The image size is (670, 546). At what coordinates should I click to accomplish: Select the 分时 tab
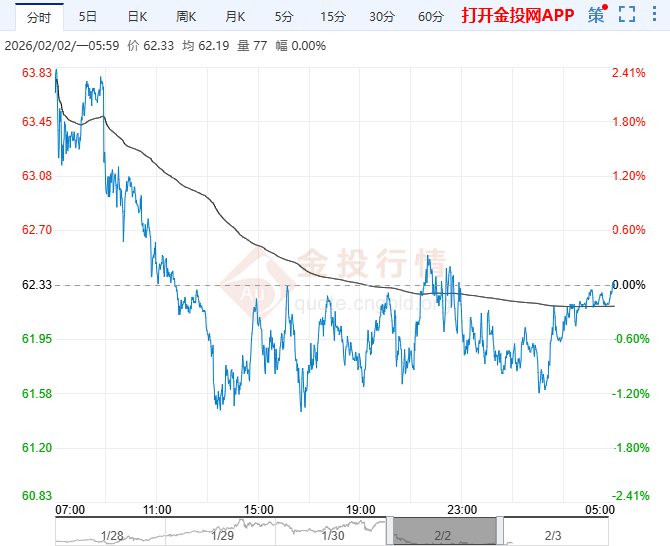click(x=39, y=16)
